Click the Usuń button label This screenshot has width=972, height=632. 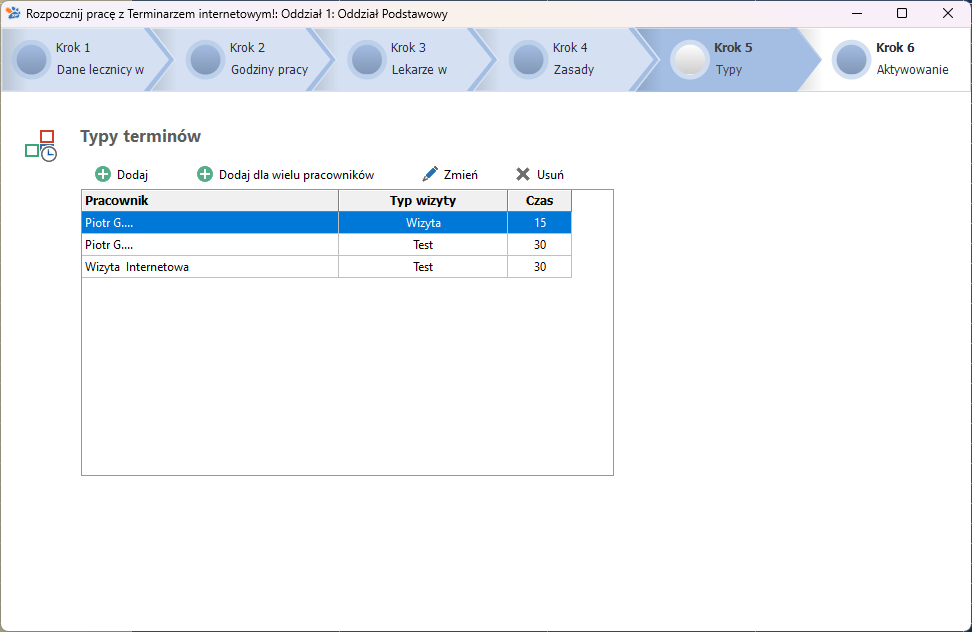pos(550,175)
